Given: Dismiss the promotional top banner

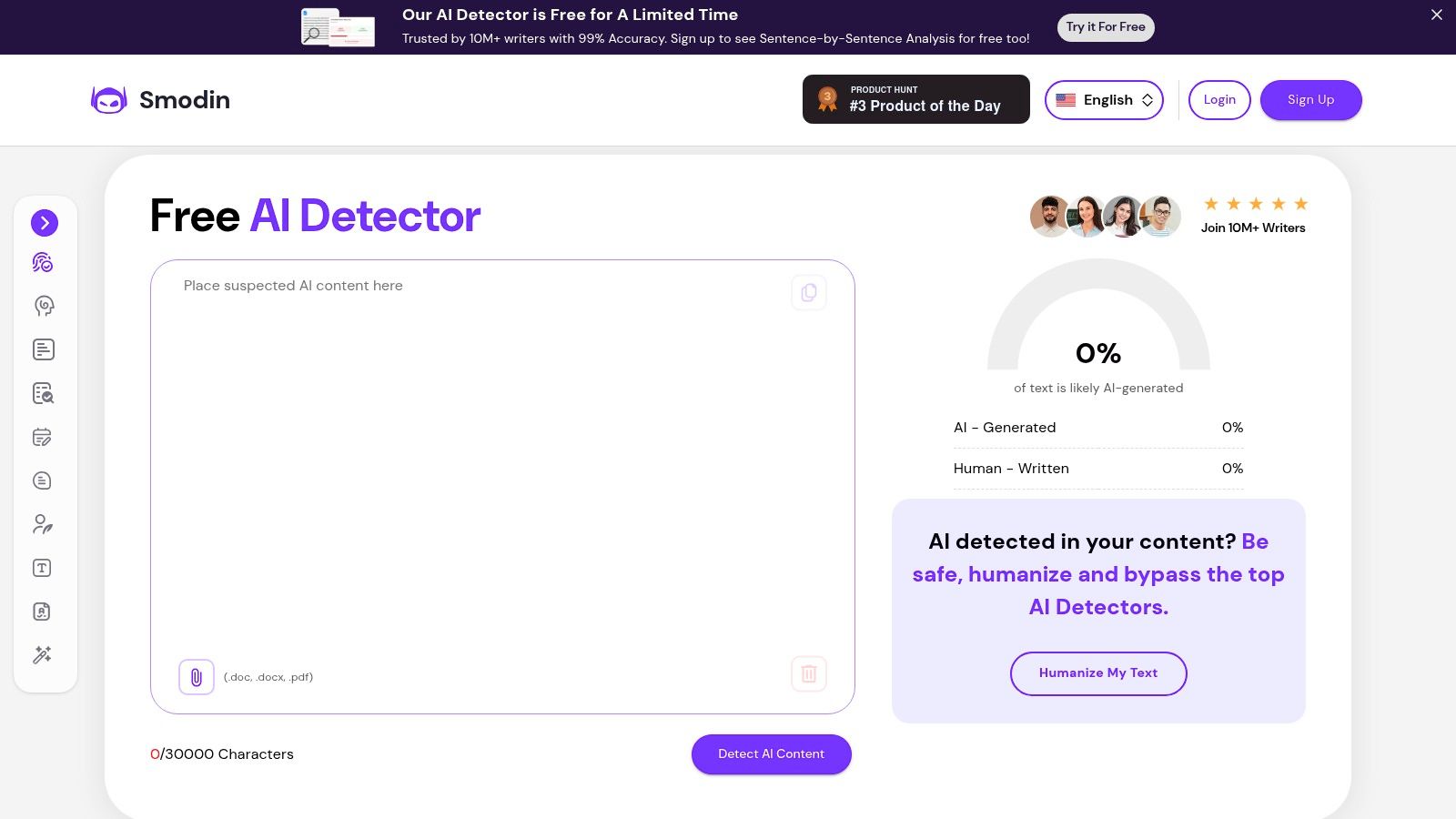Looking at the screenshot, I should click(x=1437, y=15).
